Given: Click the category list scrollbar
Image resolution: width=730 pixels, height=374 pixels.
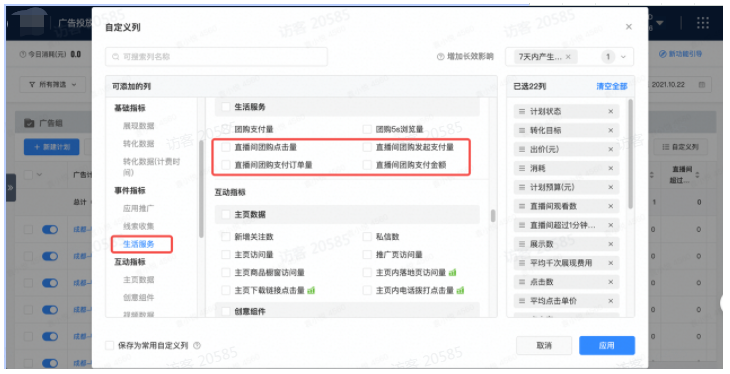Looking at the screenshot, I should (201, 189).
